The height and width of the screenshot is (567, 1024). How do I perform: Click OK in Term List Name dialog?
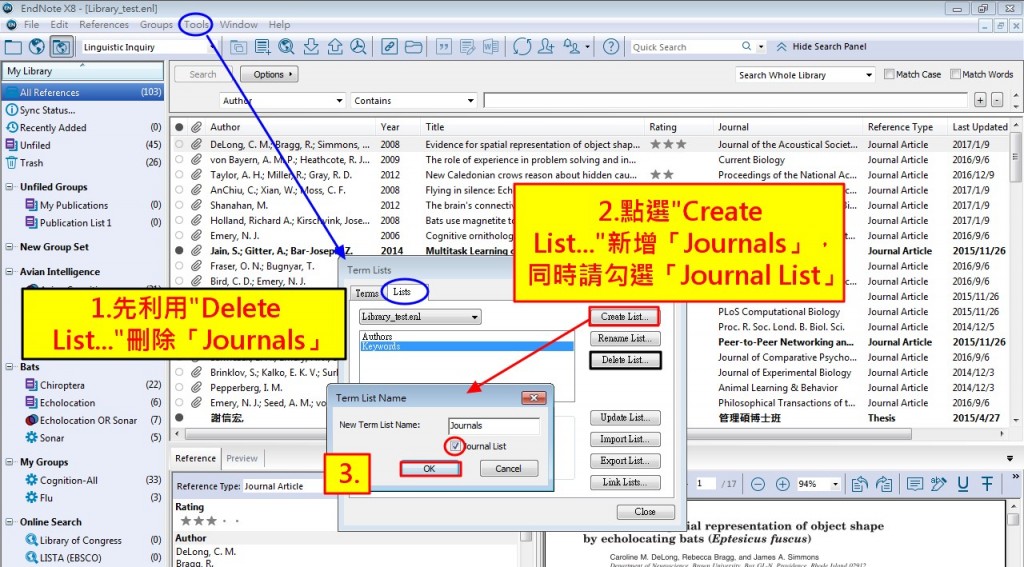point(430,468)
